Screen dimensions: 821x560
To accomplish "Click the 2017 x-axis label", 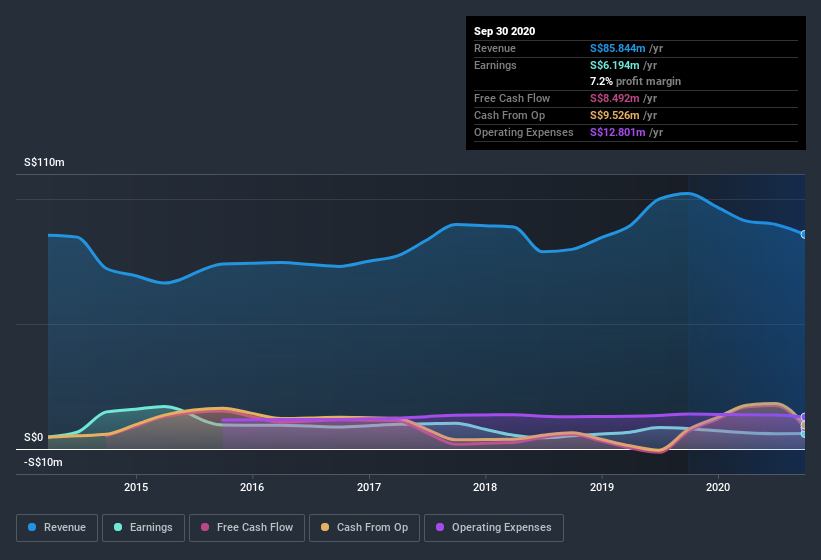I will pos(369,487).
